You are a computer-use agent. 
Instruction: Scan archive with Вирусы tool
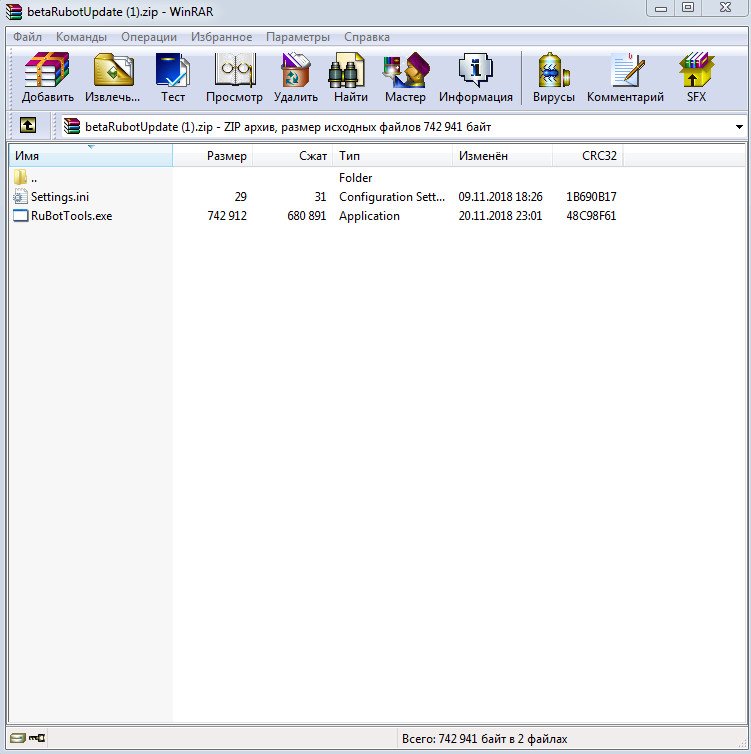point(554,78)
